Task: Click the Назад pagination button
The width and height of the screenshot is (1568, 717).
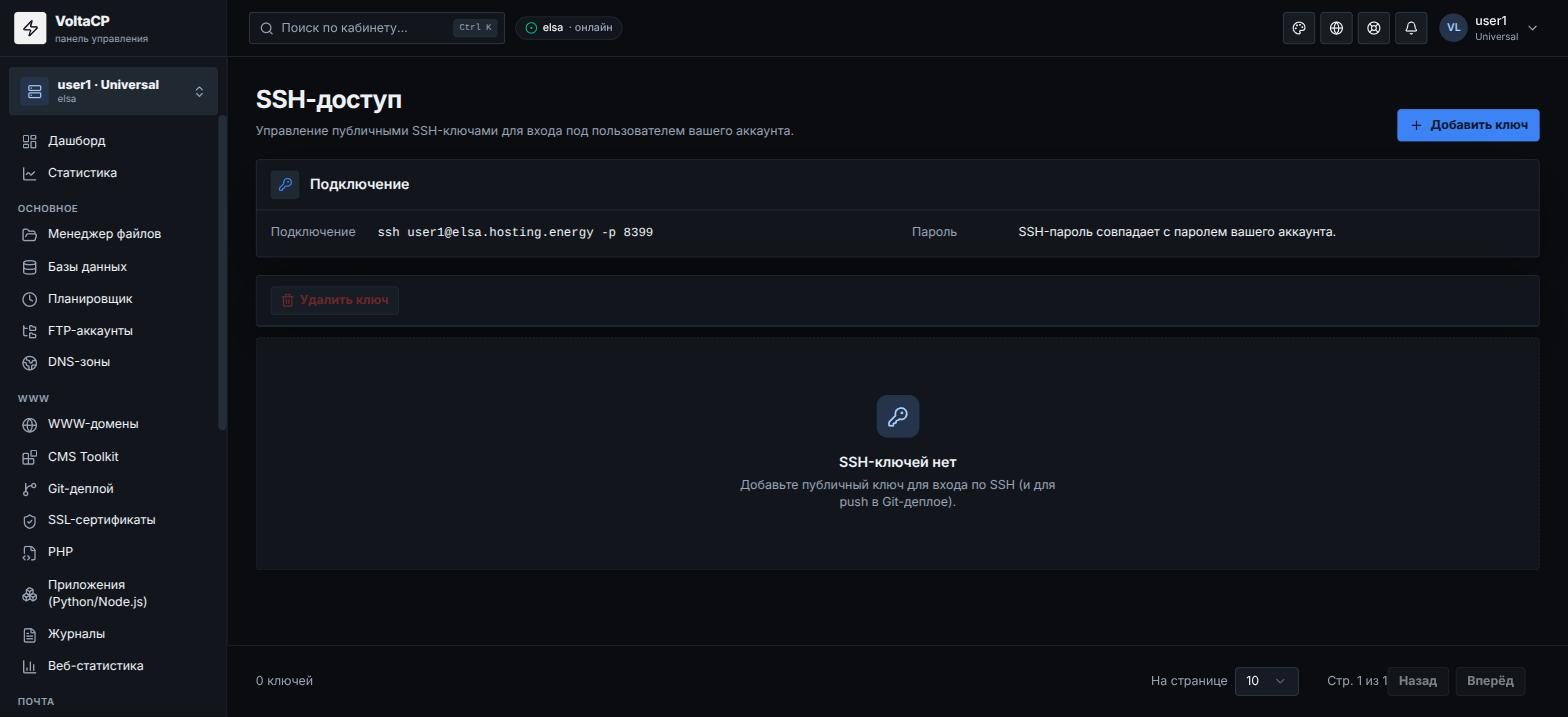Action: point(1417,681)
